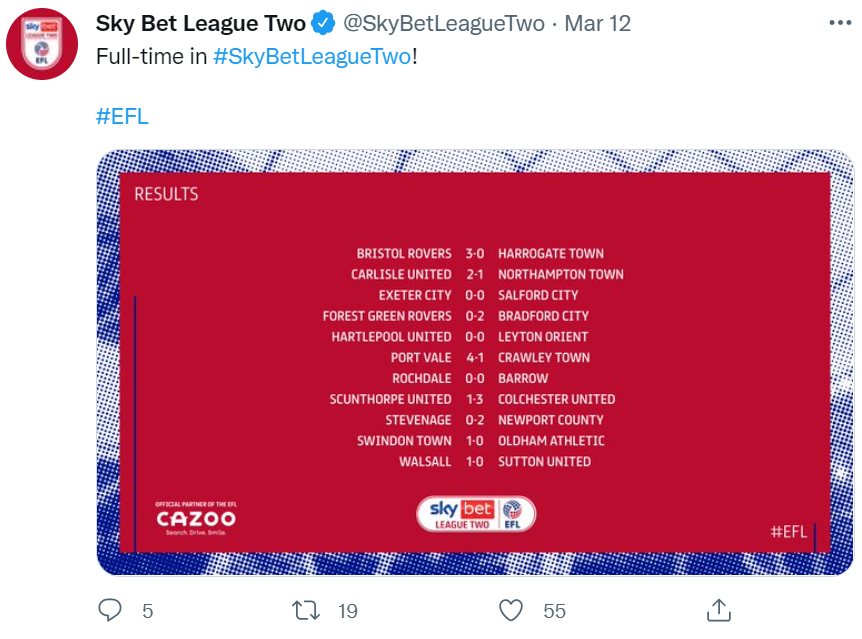Viewport: 862px width, 639px height.
Task: Open the @SkyBetLeagueTwo handle
Action: [444, 23]
